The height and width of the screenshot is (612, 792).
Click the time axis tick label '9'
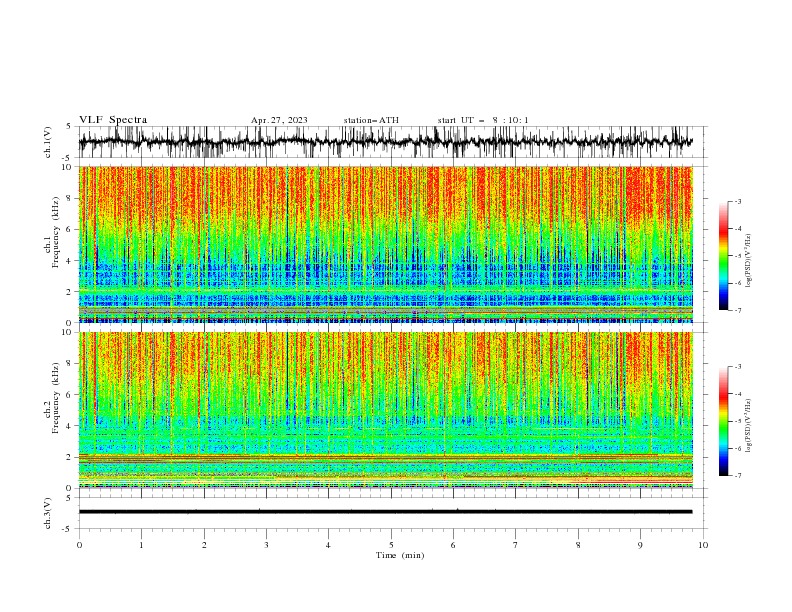click(640, 545)
